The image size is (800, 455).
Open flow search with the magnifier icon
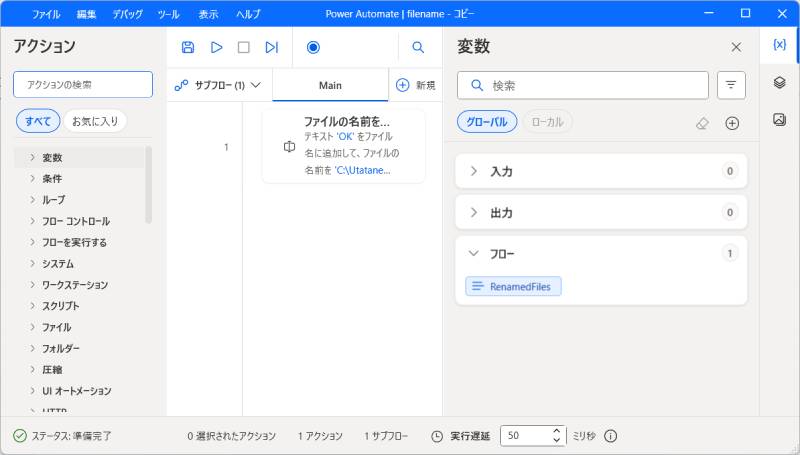[418, 47]
